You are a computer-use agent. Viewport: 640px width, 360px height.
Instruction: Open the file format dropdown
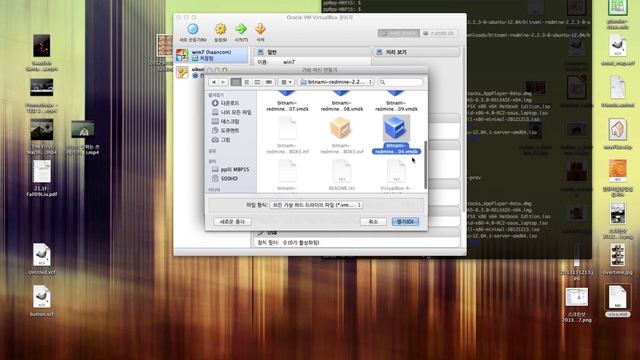pyautogui.click(x=316, y=205)
